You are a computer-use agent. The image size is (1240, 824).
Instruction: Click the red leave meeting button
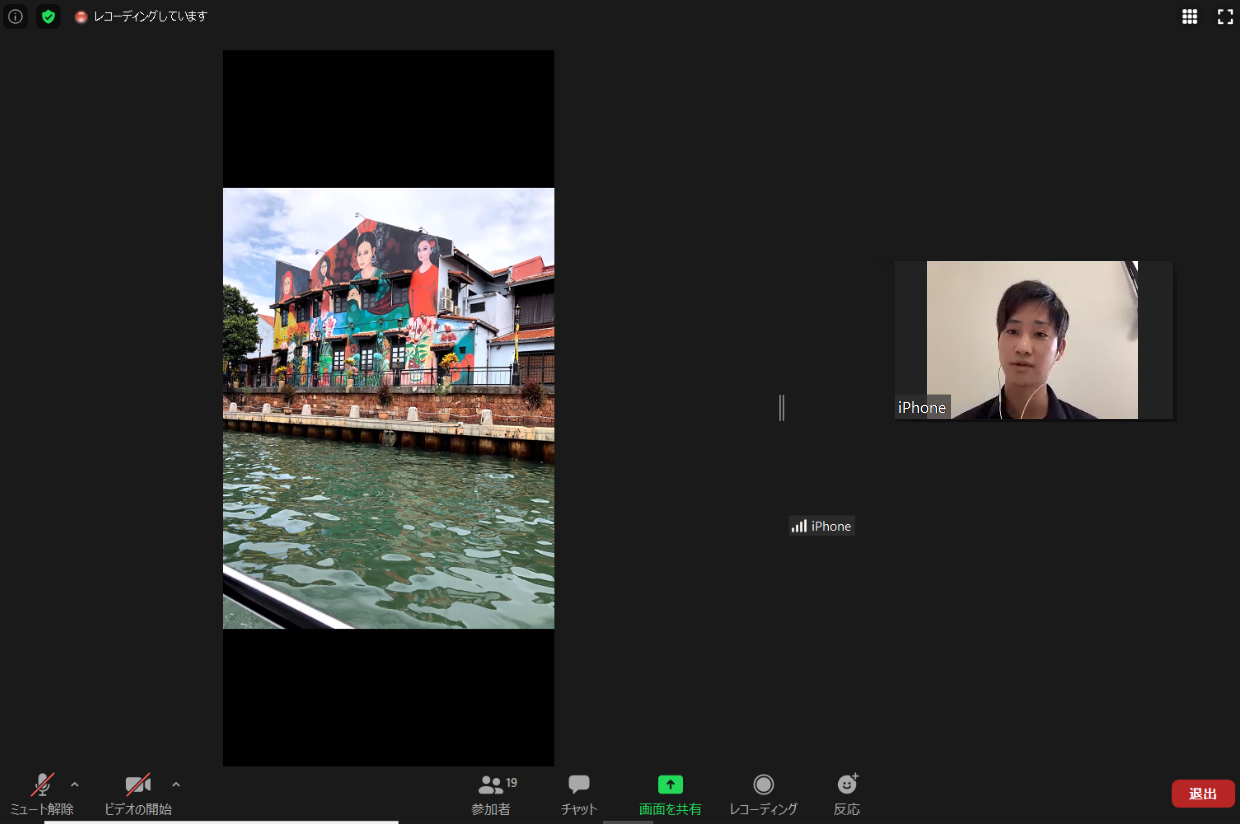(1203, 794)
